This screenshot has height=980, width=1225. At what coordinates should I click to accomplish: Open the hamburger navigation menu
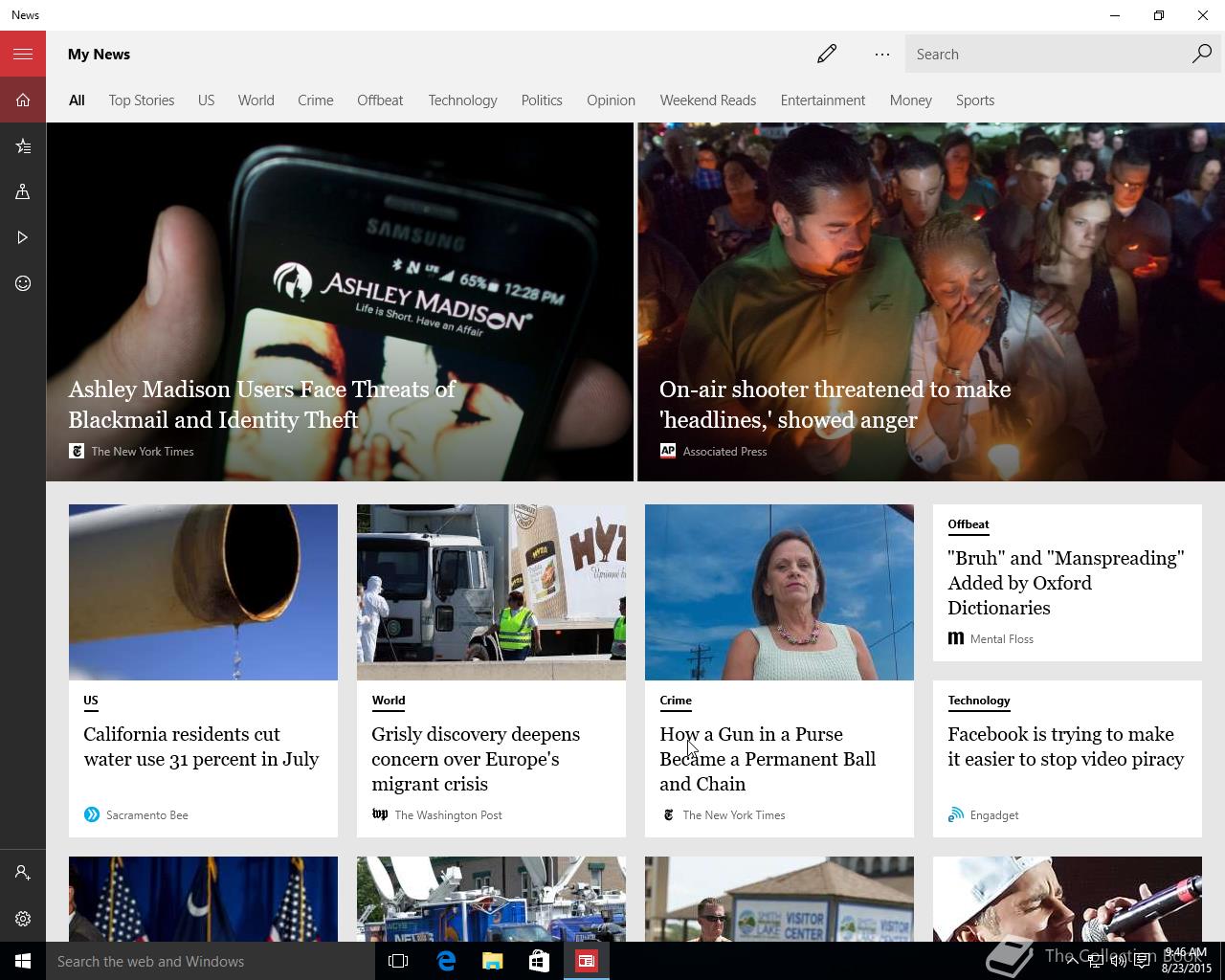[23, 54]
